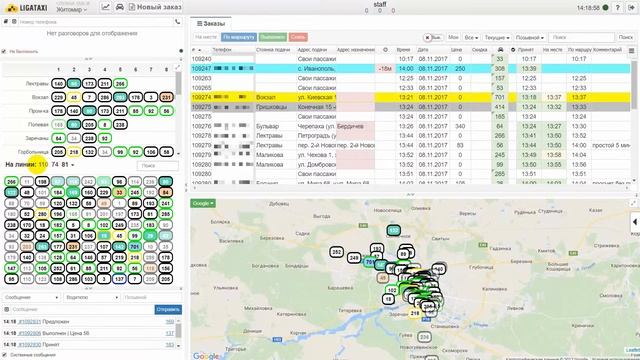Open the 'Все' filter dropdown

coord(471,37)
